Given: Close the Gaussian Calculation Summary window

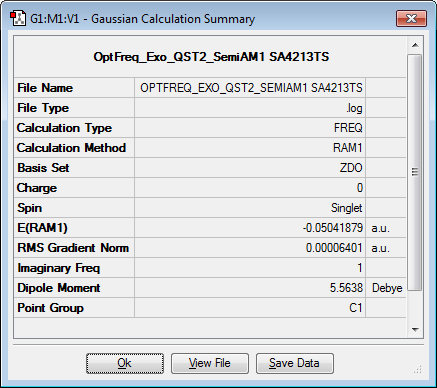Looking at the screenshot, I should 411,18.
